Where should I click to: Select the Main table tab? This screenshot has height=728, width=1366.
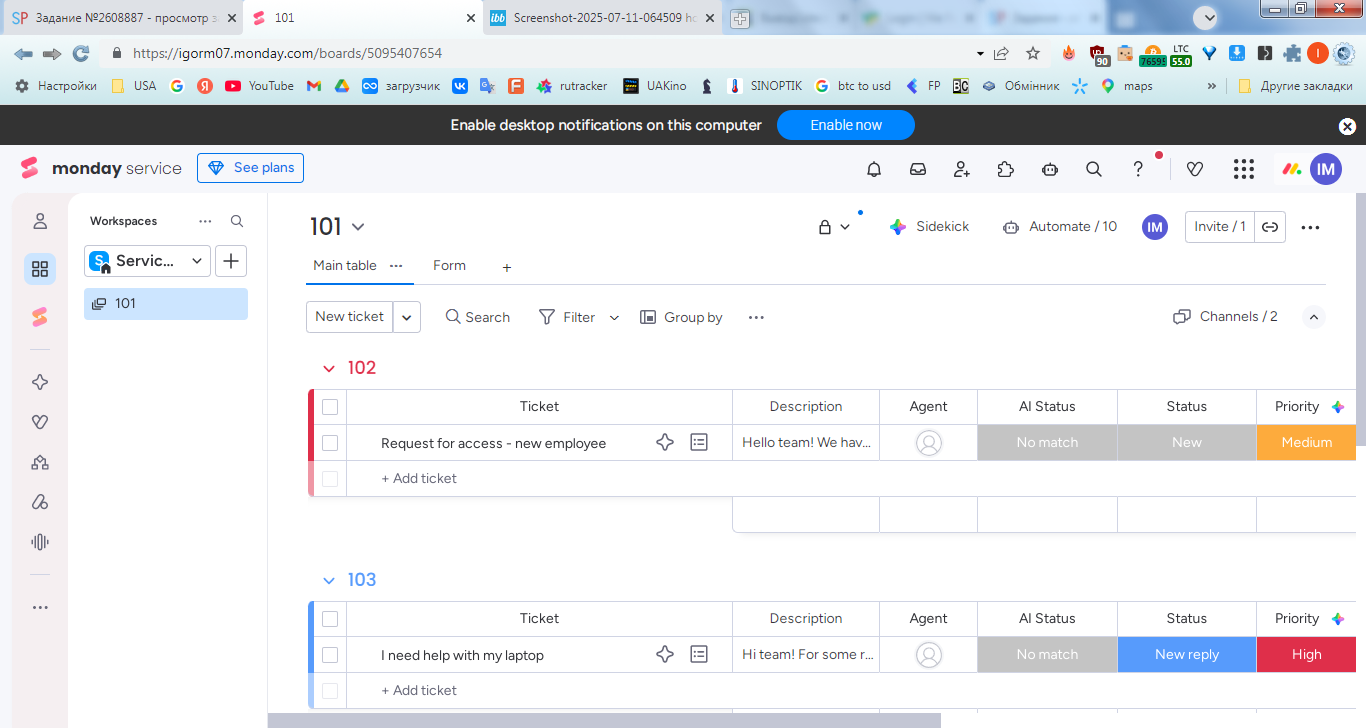click(345, 266)
